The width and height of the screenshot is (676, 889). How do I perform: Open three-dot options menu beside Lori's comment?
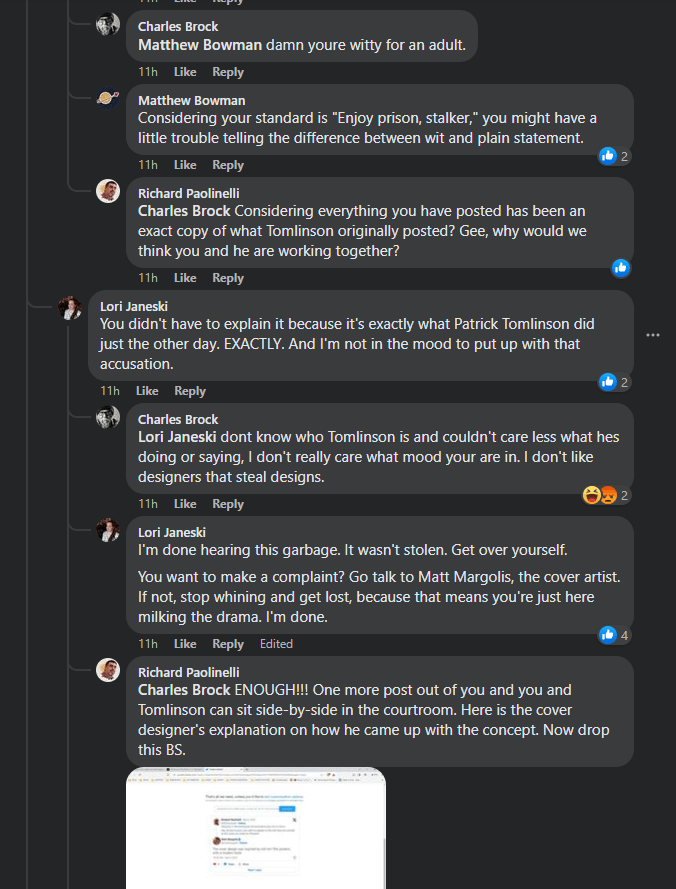[x=653, y=335]
